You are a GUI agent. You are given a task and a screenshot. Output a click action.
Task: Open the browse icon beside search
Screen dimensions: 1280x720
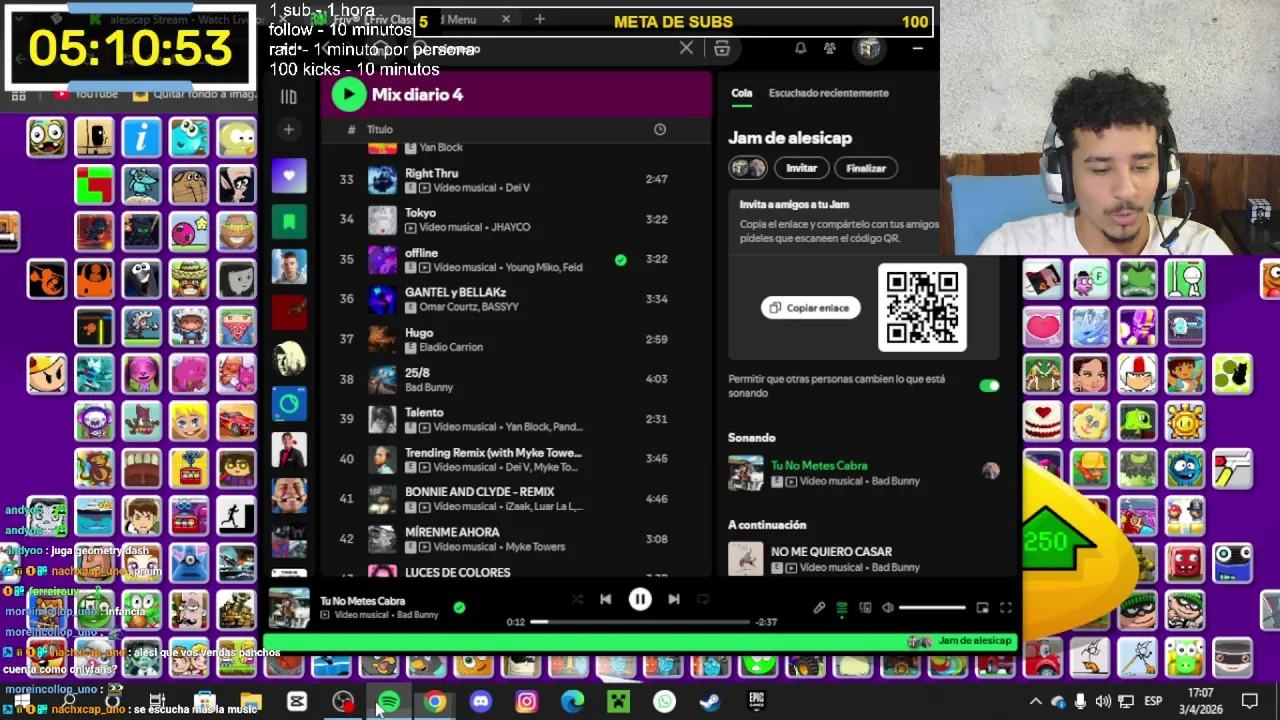[722, 48]
